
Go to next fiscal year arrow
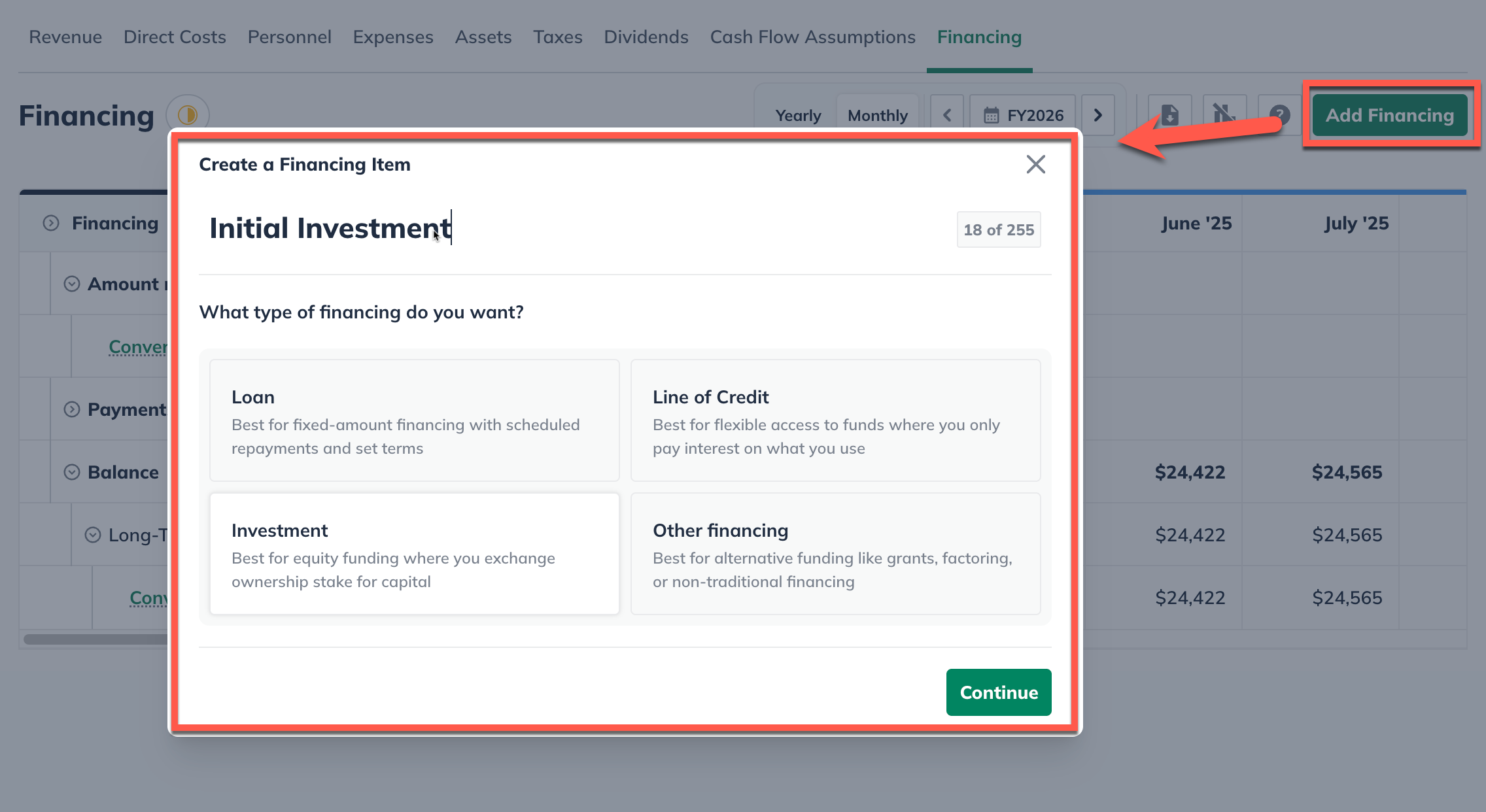point(1097,115)
